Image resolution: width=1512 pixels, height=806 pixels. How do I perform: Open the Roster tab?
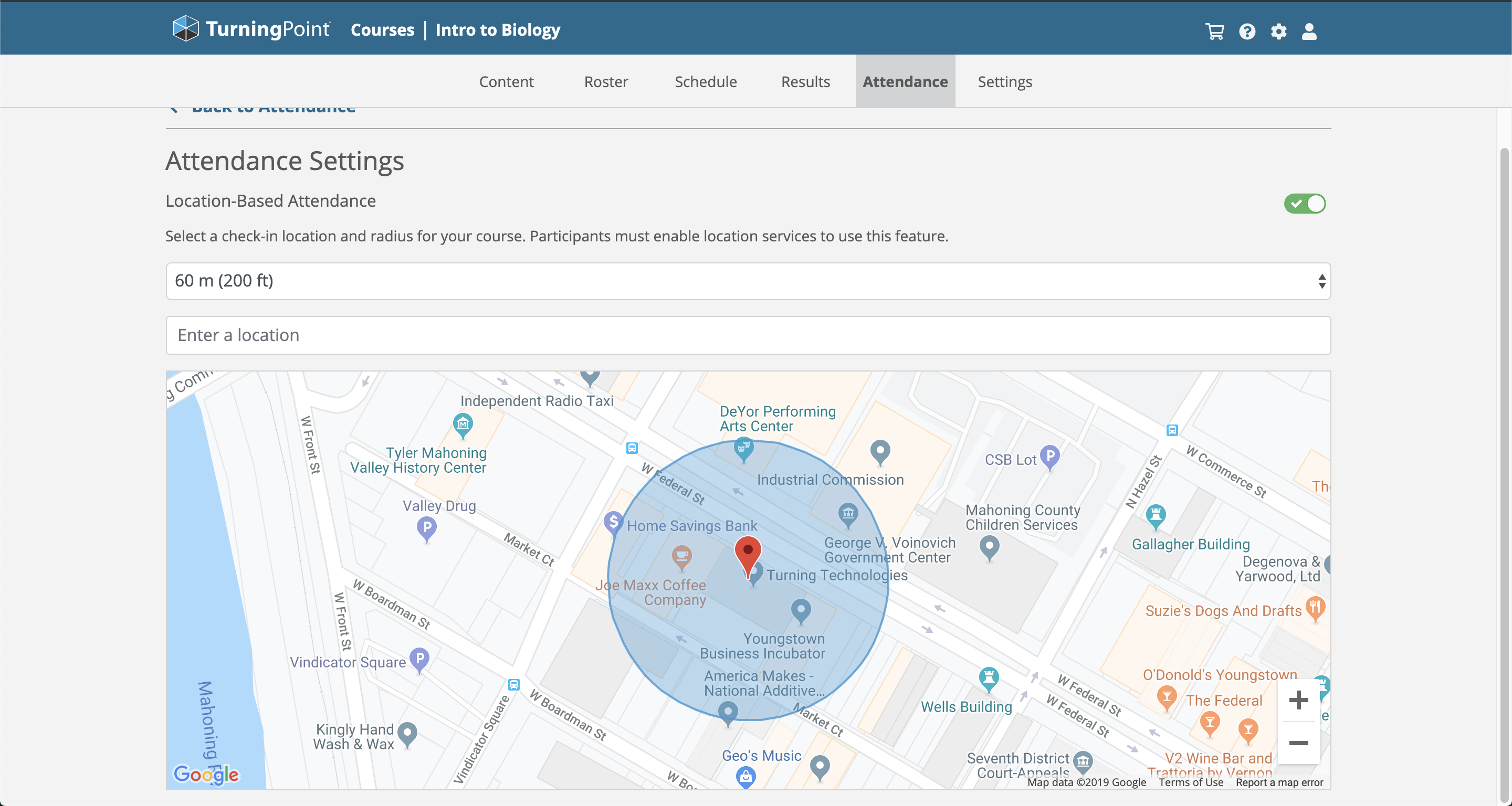[x=606, y=81]
